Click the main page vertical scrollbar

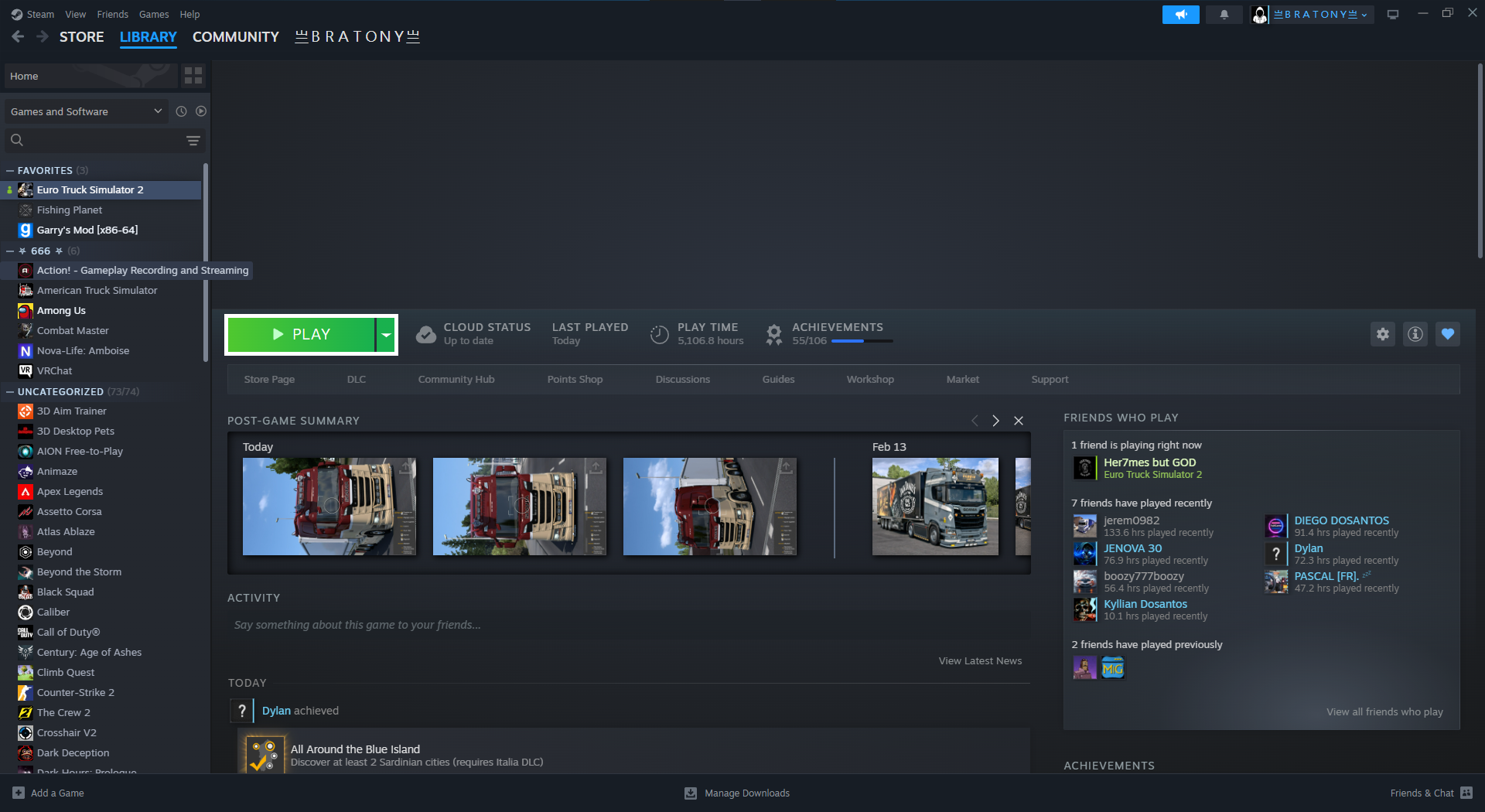[x=1480, y=161]
